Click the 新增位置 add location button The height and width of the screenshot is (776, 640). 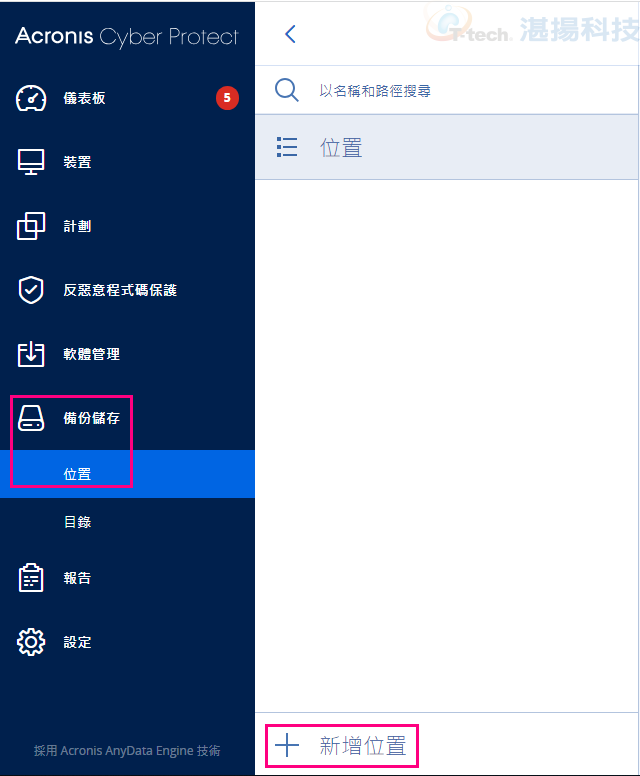pos(342,746)
